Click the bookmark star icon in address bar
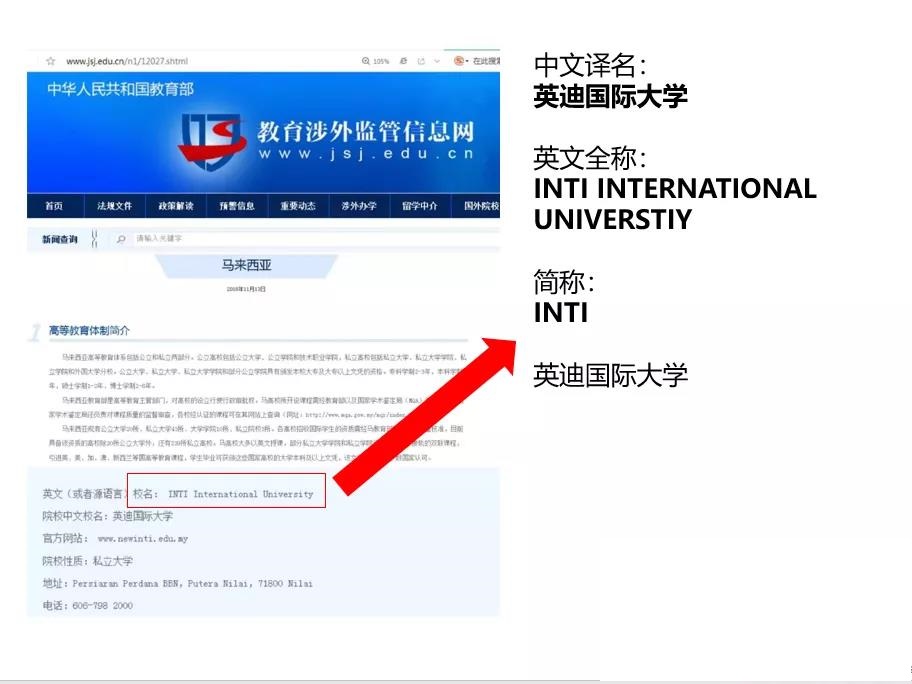The width and height of the screenshot is (912, 684). tap(51, 61)
